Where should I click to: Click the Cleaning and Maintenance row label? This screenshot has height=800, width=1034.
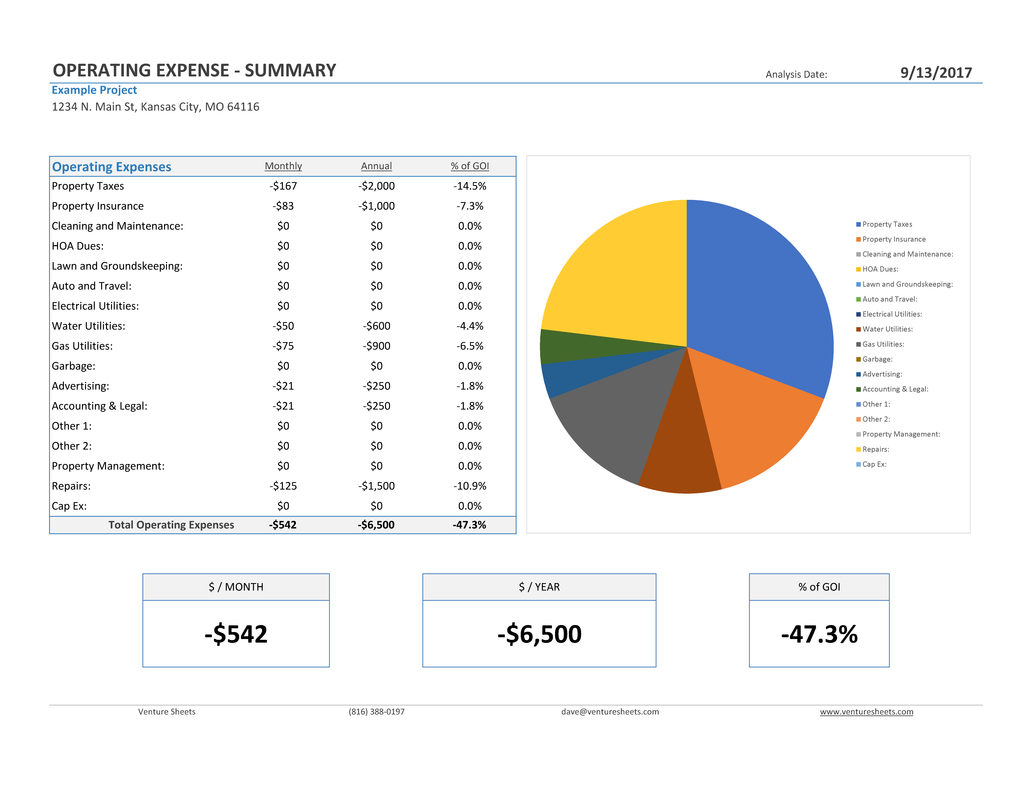[117, 226]
